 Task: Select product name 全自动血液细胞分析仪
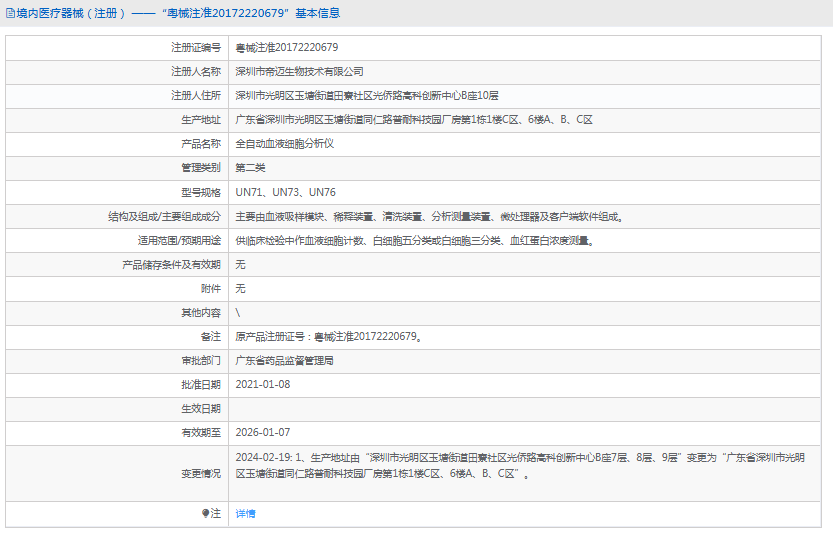click(x=285, y=144)
